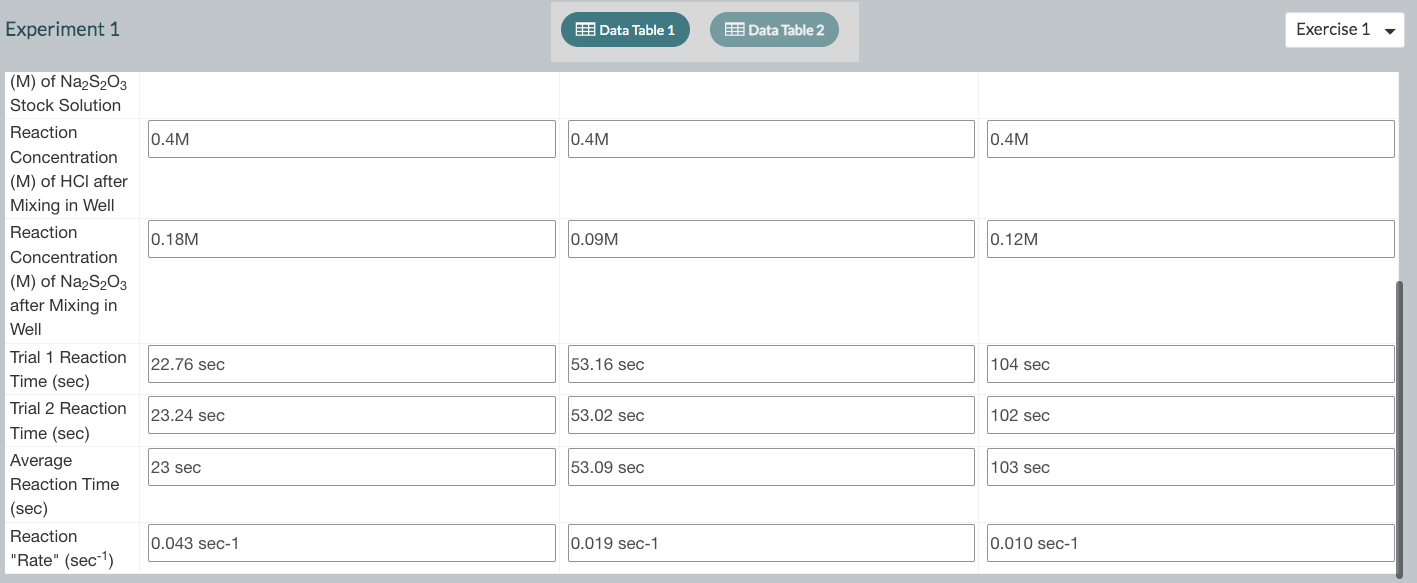The image size is (1417, 583).
Task: Select the 22.76 sec Trial 1 field
Action: [x=350, y=364]
